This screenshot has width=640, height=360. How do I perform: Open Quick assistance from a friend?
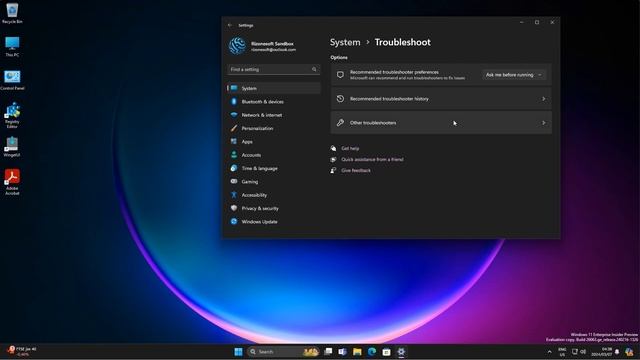[x=372, y=160]
